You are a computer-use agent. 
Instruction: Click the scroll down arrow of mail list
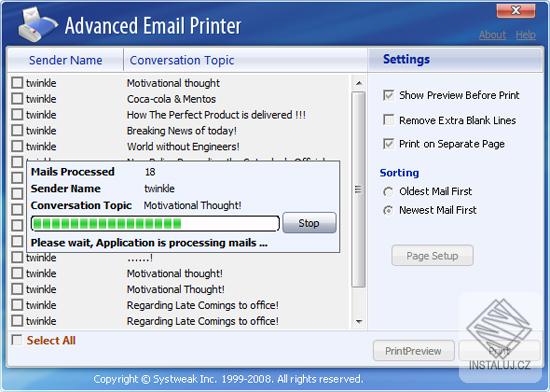(358, 321)
